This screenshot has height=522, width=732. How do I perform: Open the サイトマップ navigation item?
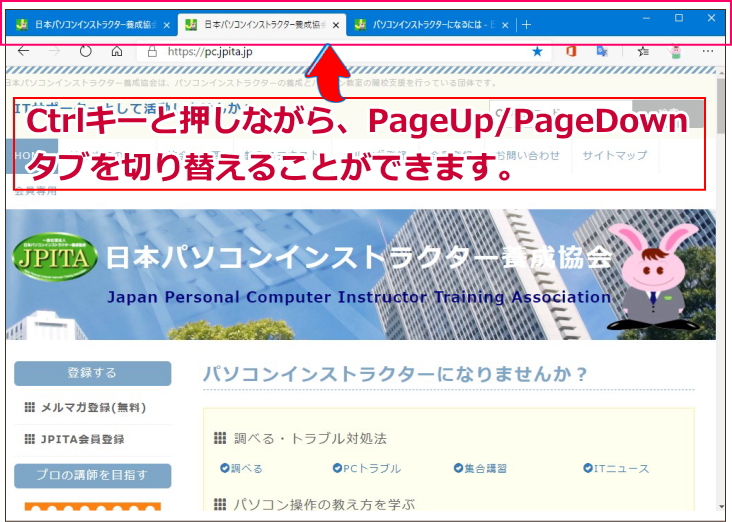point(614,155)
